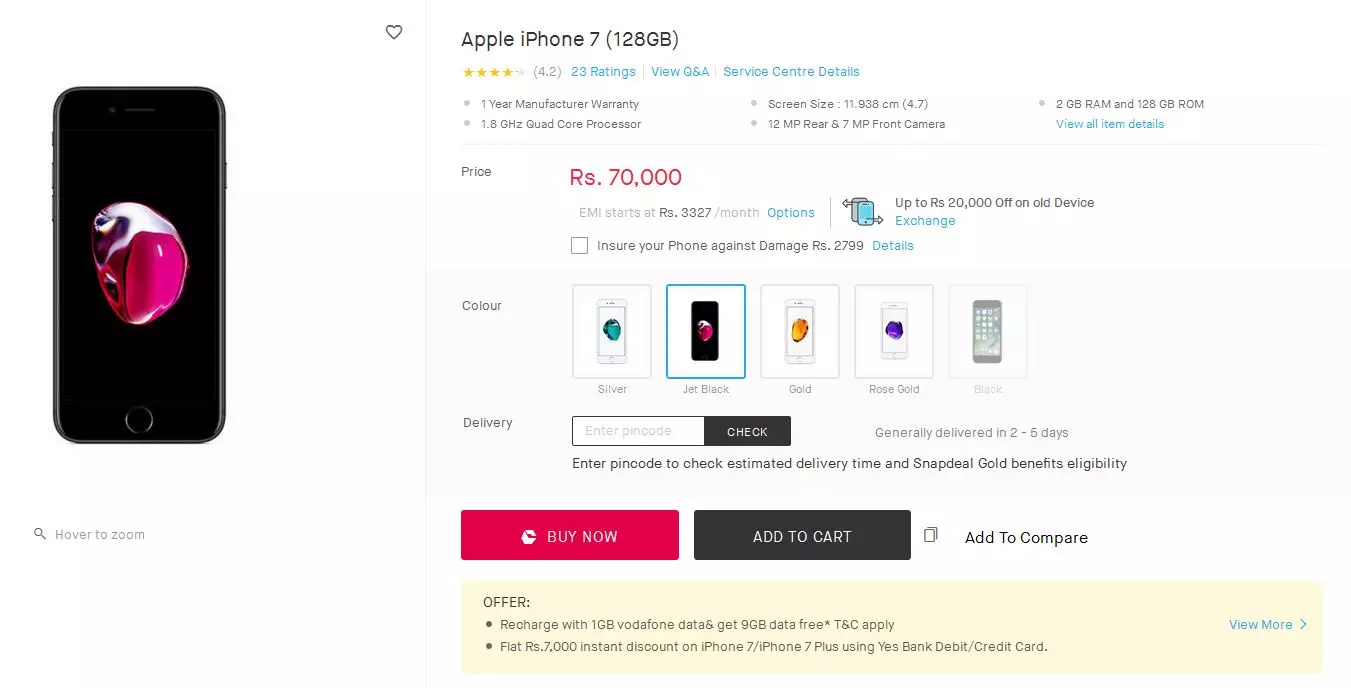The width and height of the screenshot is (1351, 688).
Task: Pick the Rose Gold colour variant
Action: click(x=894, y=331)
